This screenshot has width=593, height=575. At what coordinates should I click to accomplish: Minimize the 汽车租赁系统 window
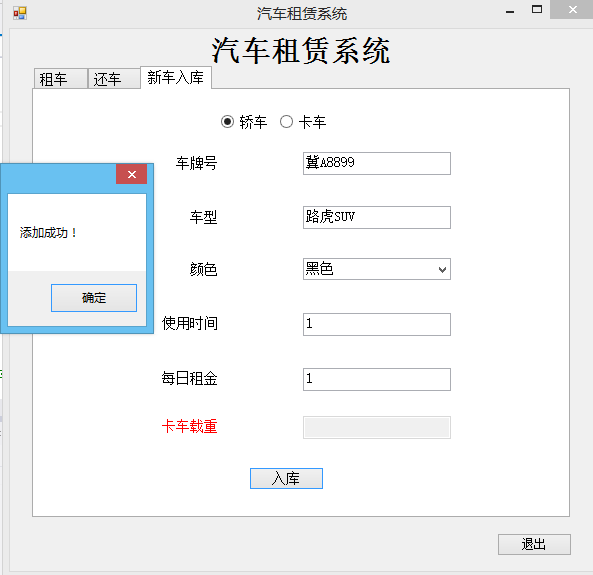[510, 11]
